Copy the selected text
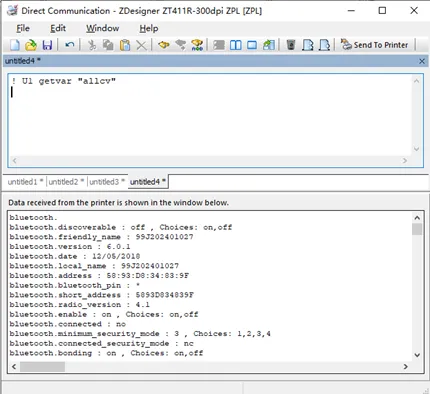Image resolution: width=430 pixels, height=394 pixels. click(x=108, y=45)
